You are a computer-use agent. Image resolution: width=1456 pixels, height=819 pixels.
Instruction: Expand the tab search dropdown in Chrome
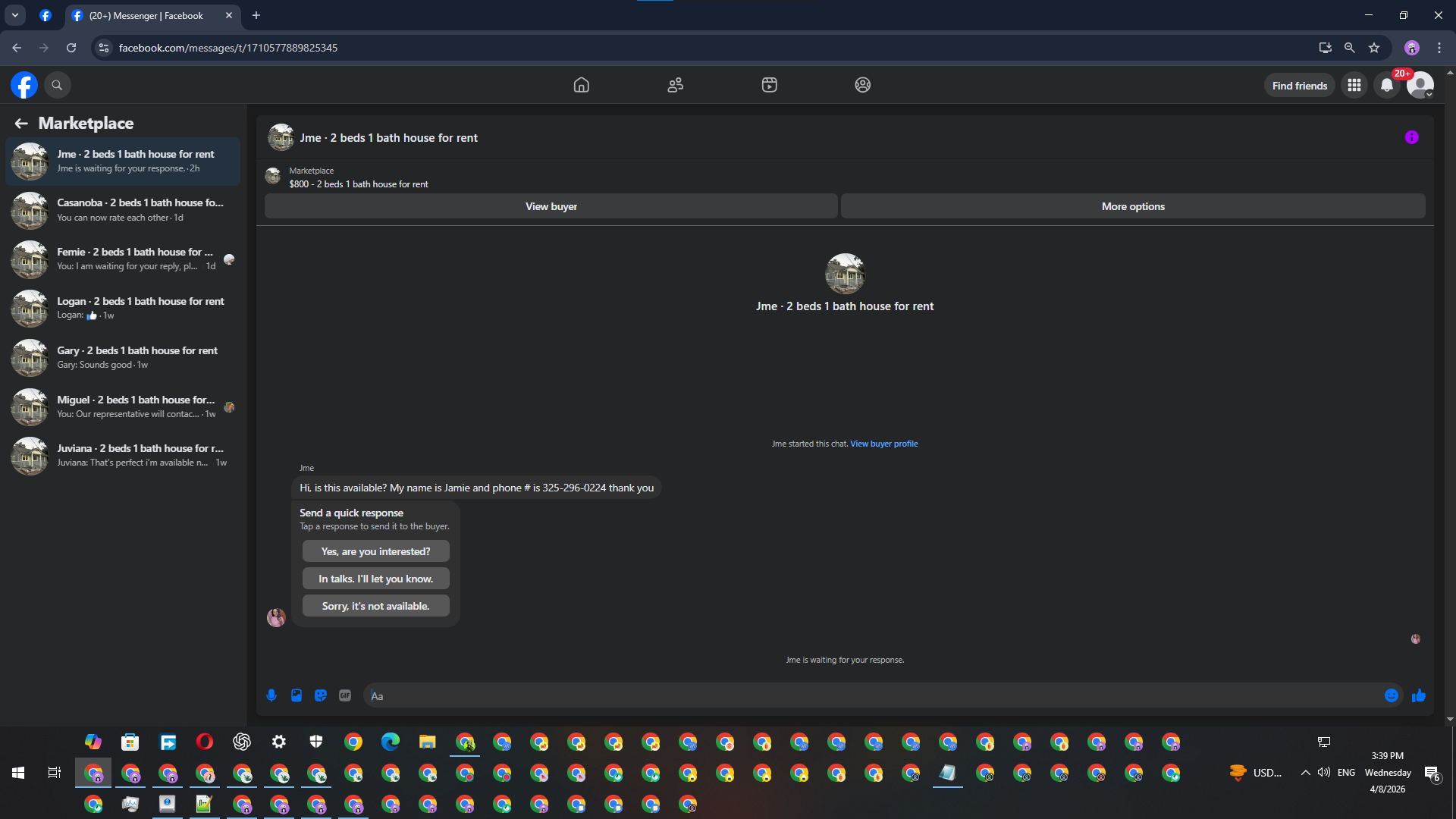point(14,15)
